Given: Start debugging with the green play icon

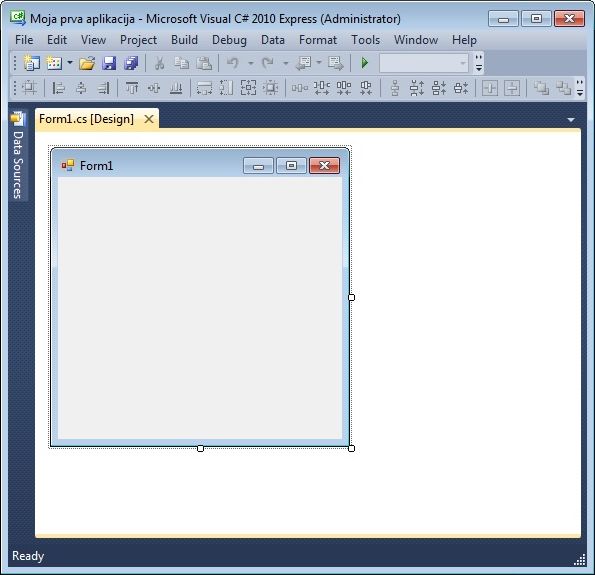Looking at the screenshot, I should 365,63.
